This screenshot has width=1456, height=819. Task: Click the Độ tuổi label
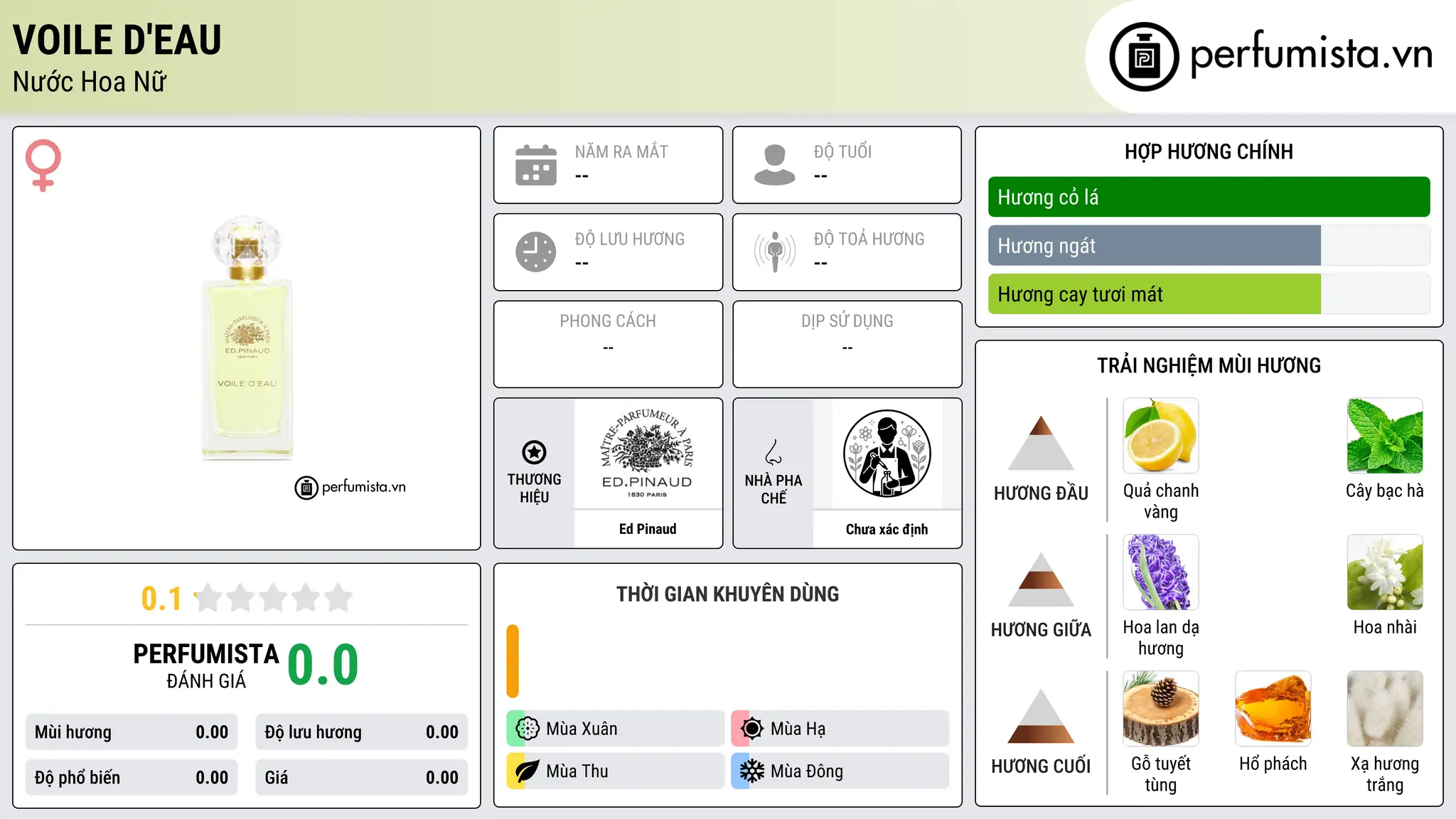tap(842, 151)
